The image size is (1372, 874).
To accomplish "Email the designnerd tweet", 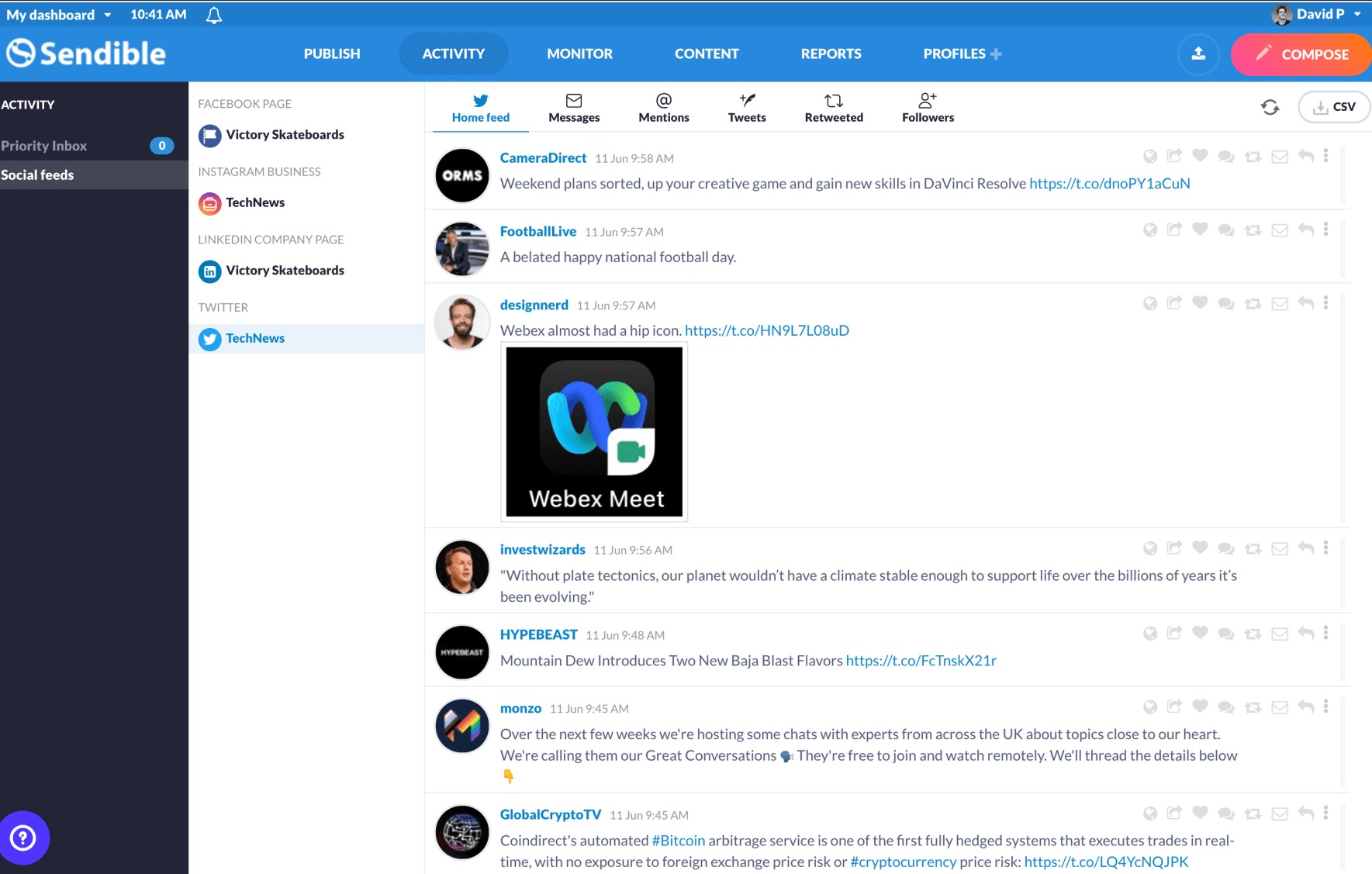I will tap(1280, 304).
